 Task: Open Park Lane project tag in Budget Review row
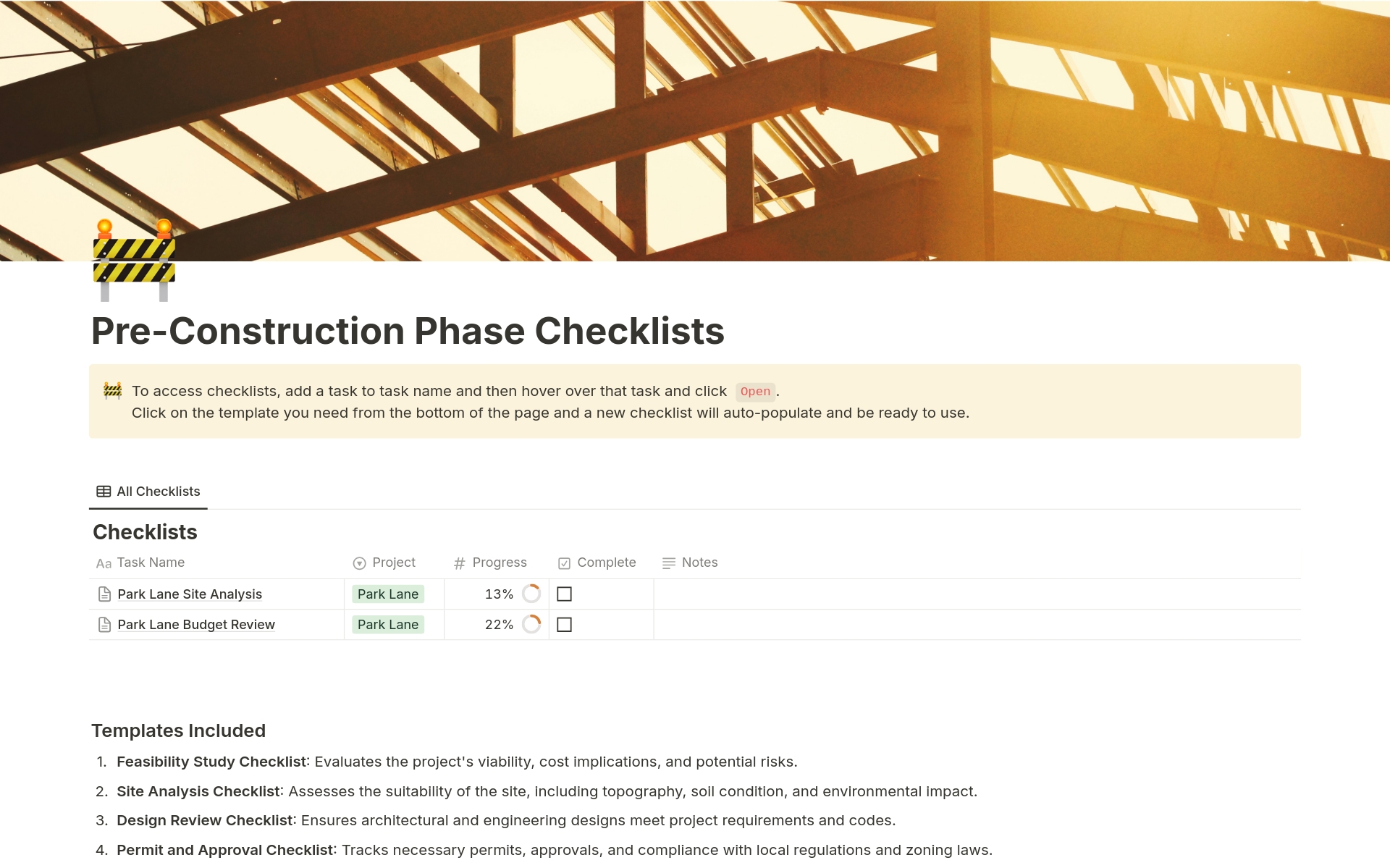(x=388, y=625)
